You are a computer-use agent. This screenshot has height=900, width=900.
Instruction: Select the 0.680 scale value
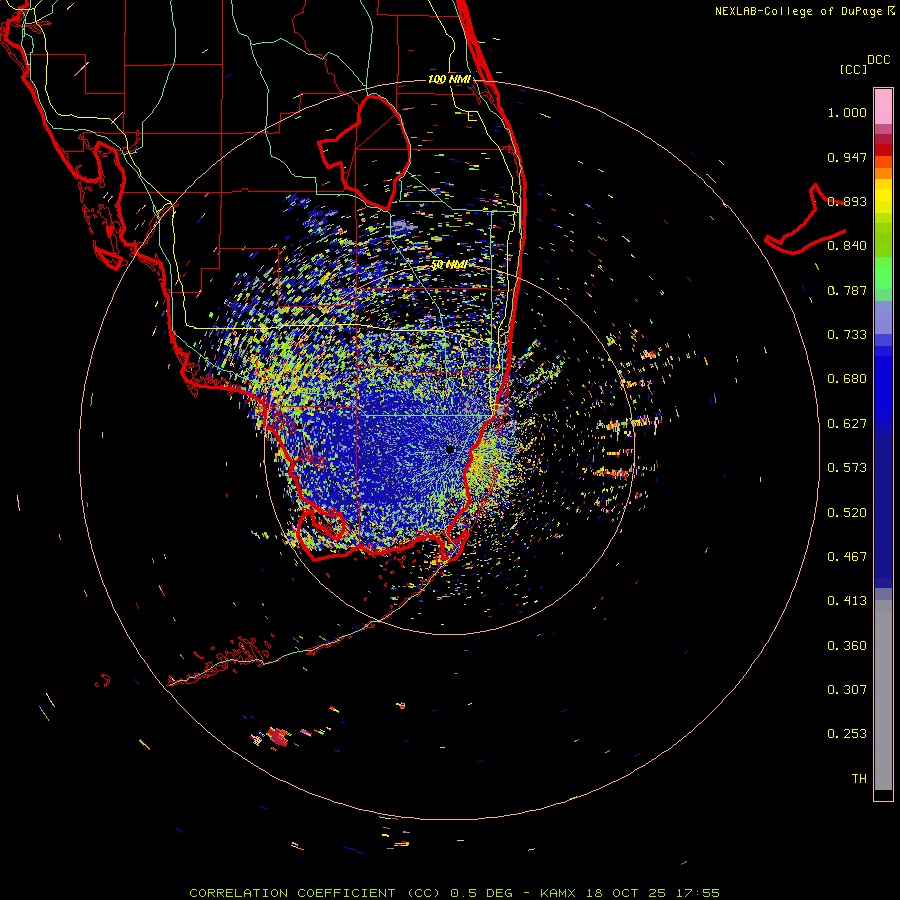tap(847, 379)
